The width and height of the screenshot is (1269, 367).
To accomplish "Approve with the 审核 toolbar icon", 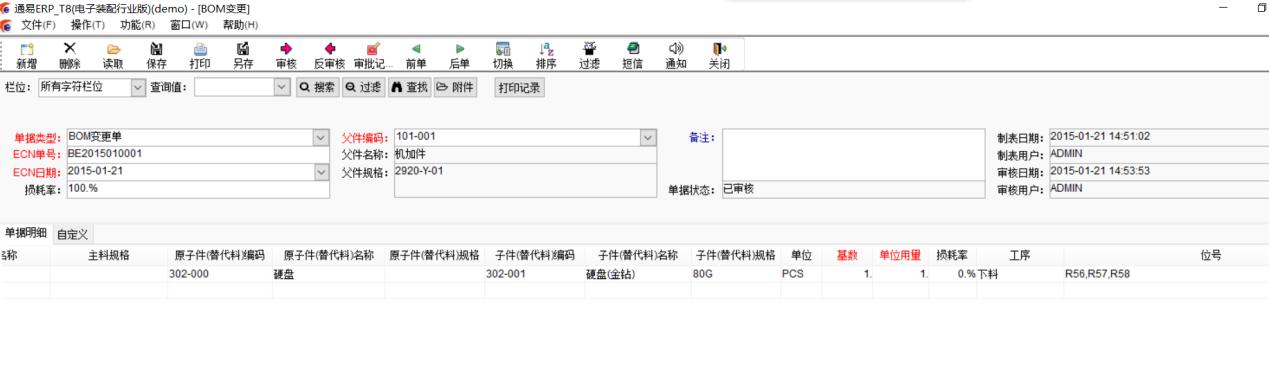I will click(x=286, y=55).
